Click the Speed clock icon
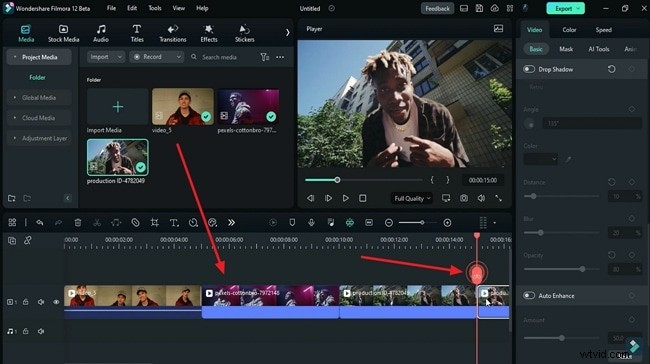Viewport: 650px width, 364px height. (x=193, y=223)
